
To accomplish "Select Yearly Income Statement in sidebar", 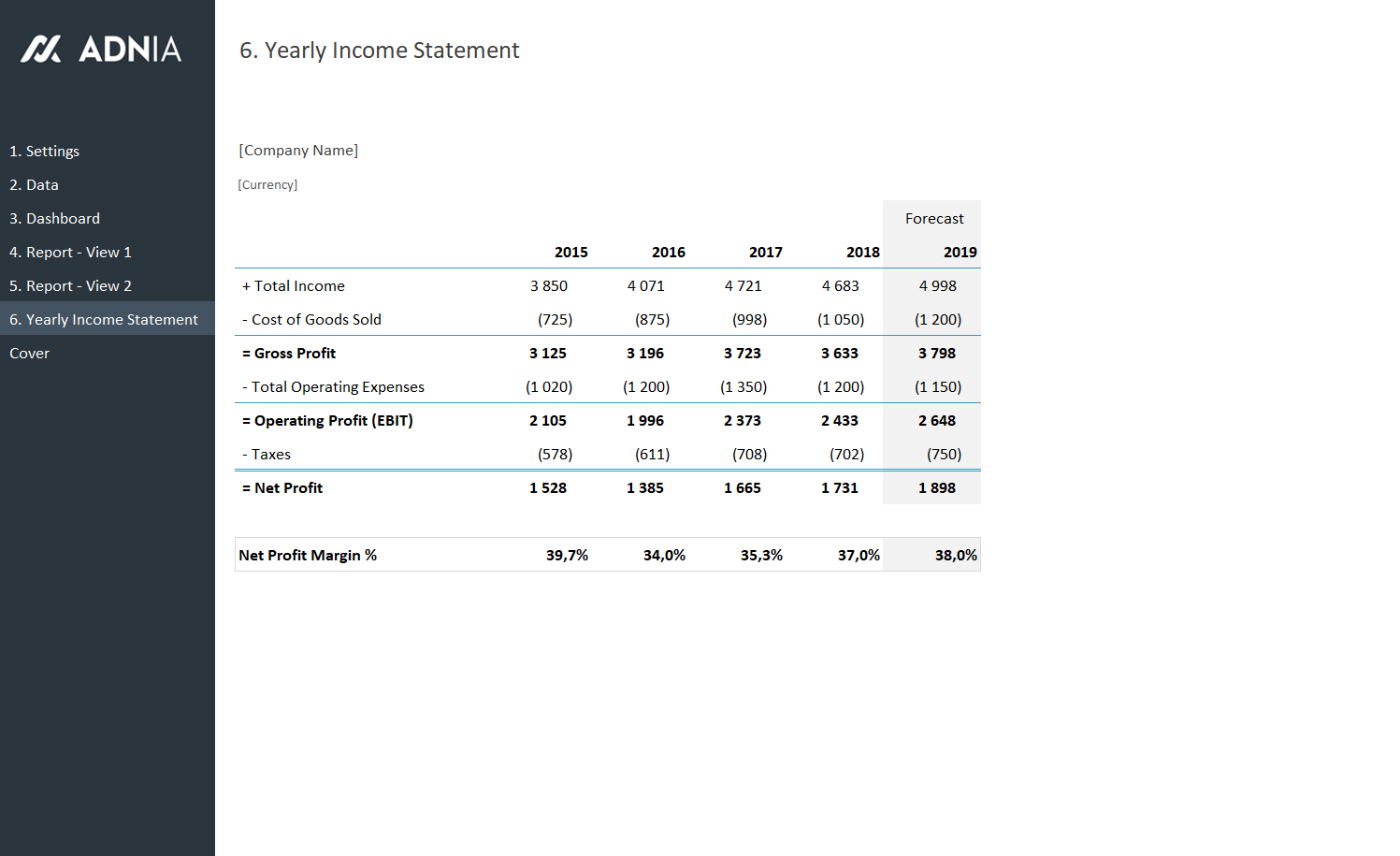I will [104, 319].
